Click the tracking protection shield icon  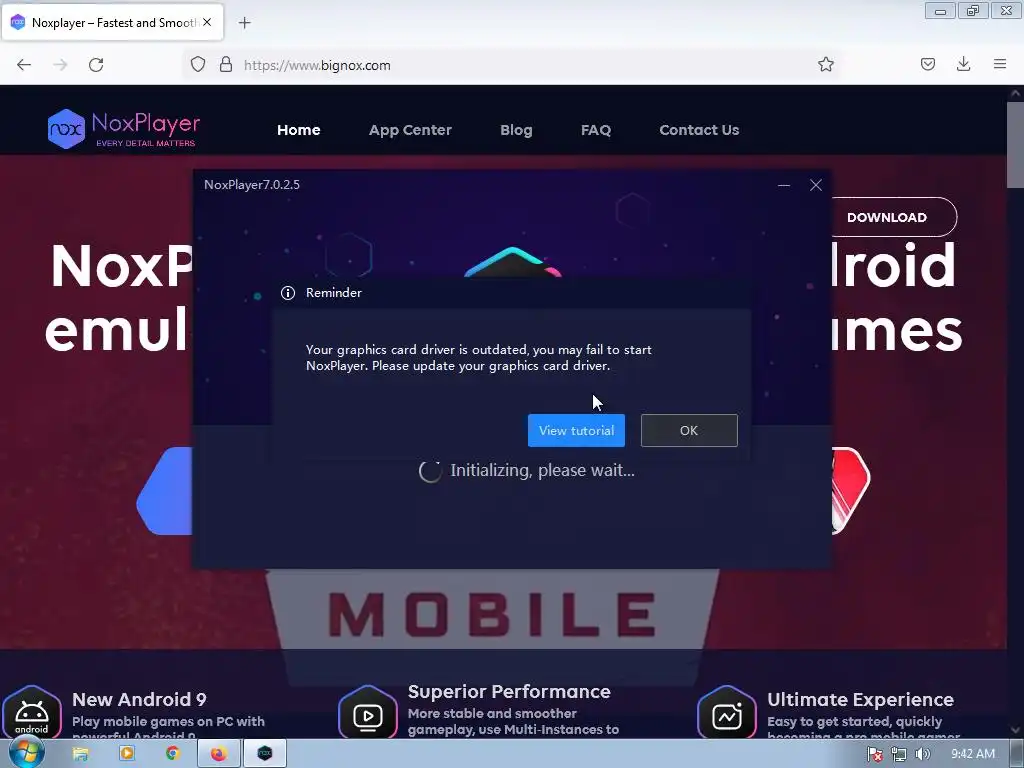[198, 64]
